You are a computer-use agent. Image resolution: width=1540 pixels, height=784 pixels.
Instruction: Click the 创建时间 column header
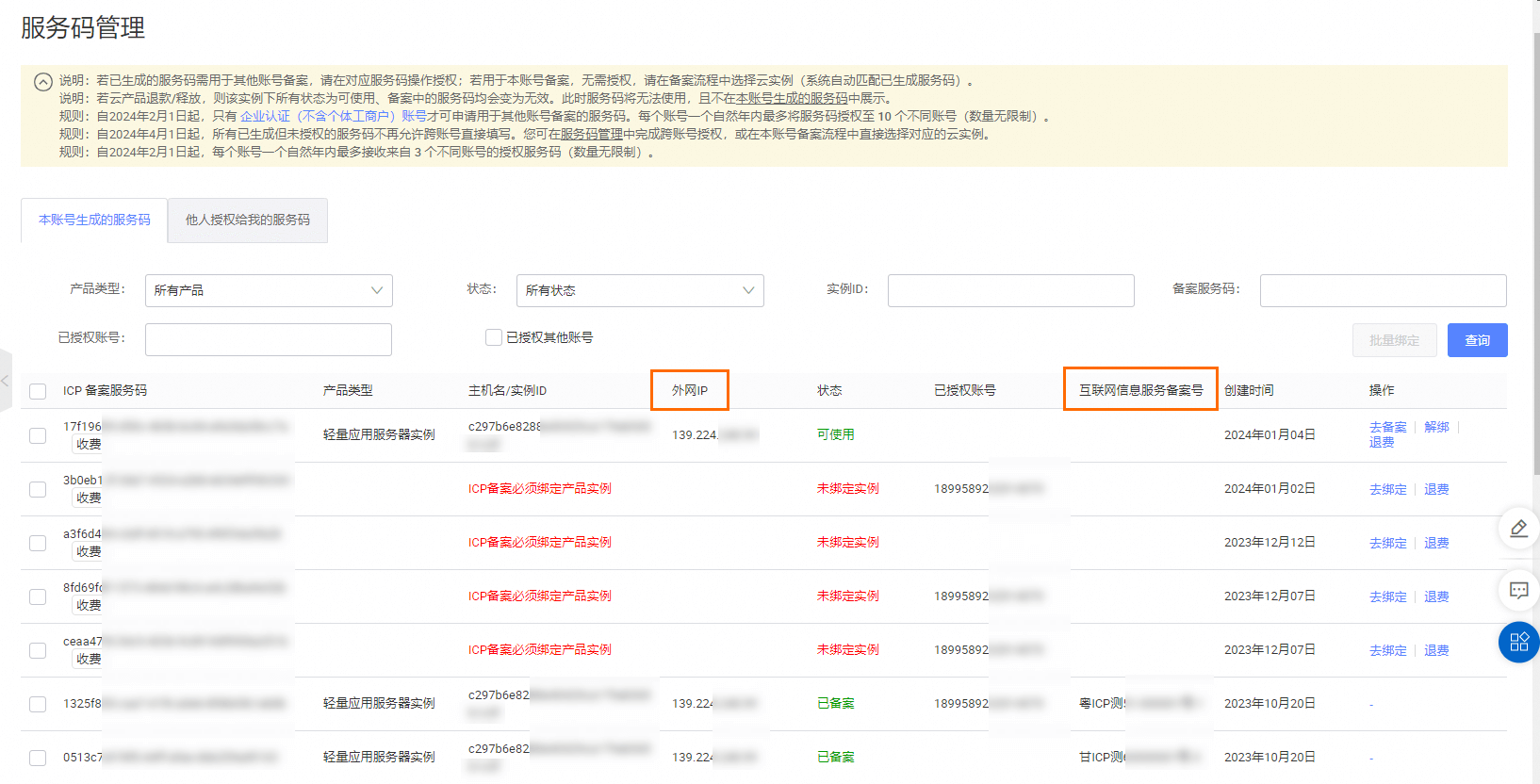tap(1249, 390)
